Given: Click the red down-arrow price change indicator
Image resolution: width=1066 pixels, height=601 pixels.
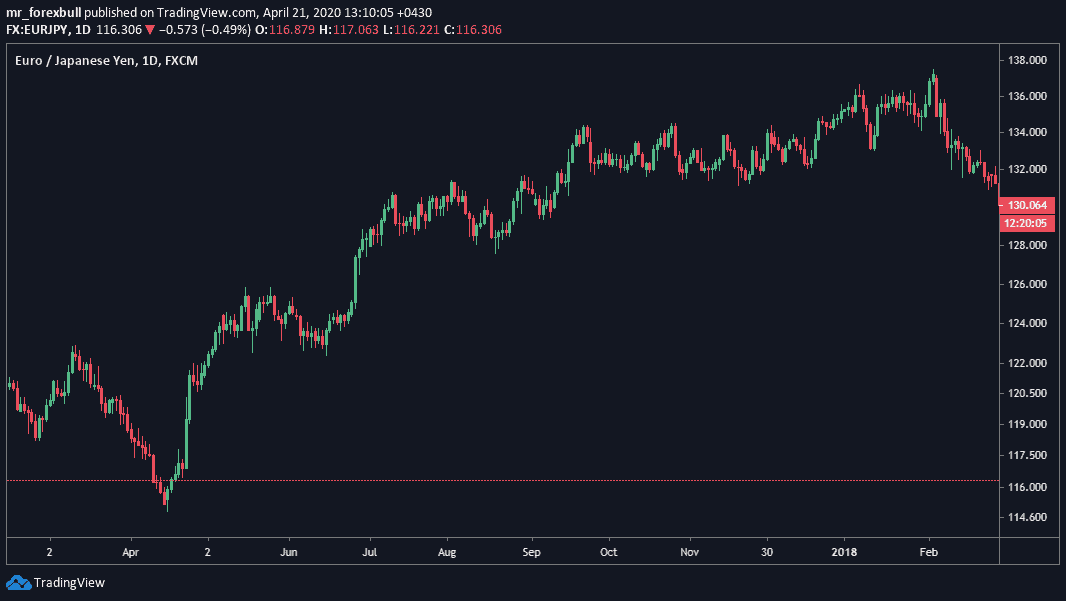Looking at the screenshot, I should pyautogui.click(x=150, y=30).
